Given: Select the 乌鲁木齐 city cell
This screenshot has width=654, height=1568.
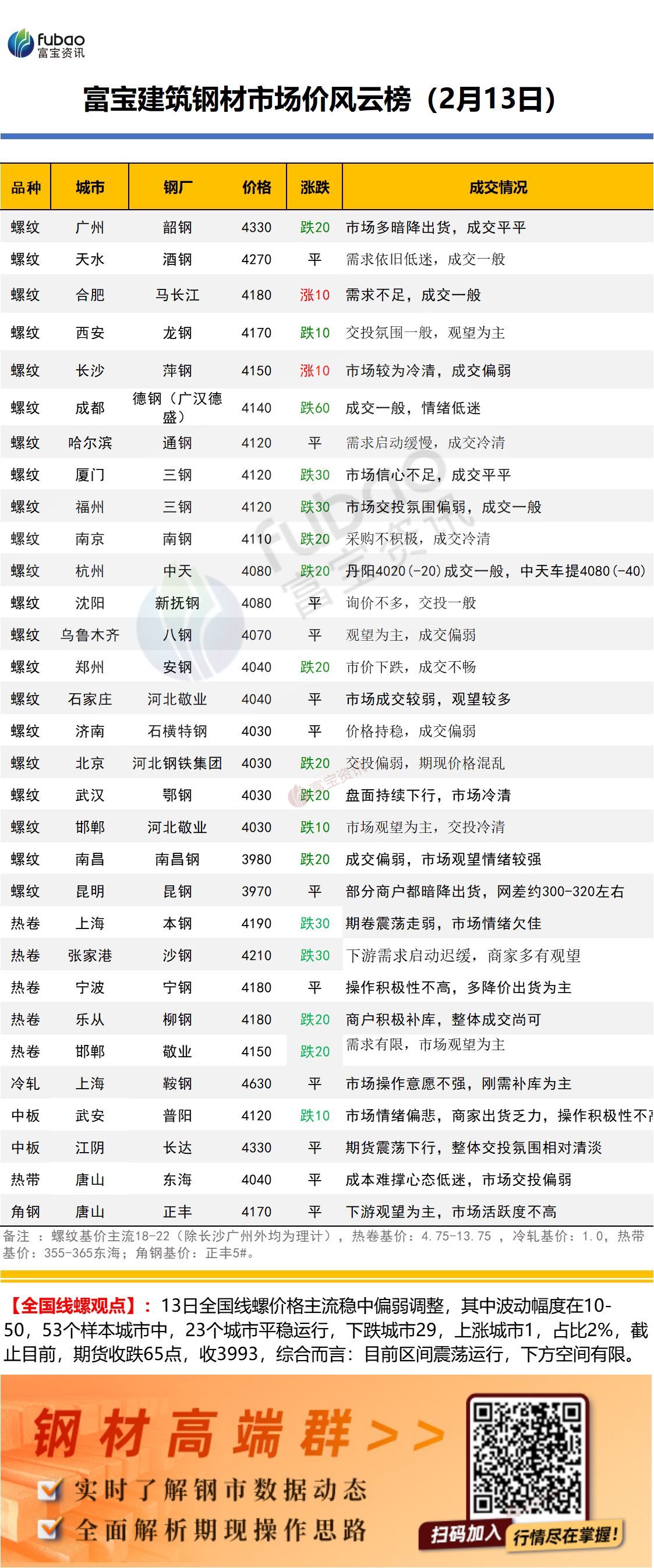Looking at the screenshot, I should [x=90, y=635].
